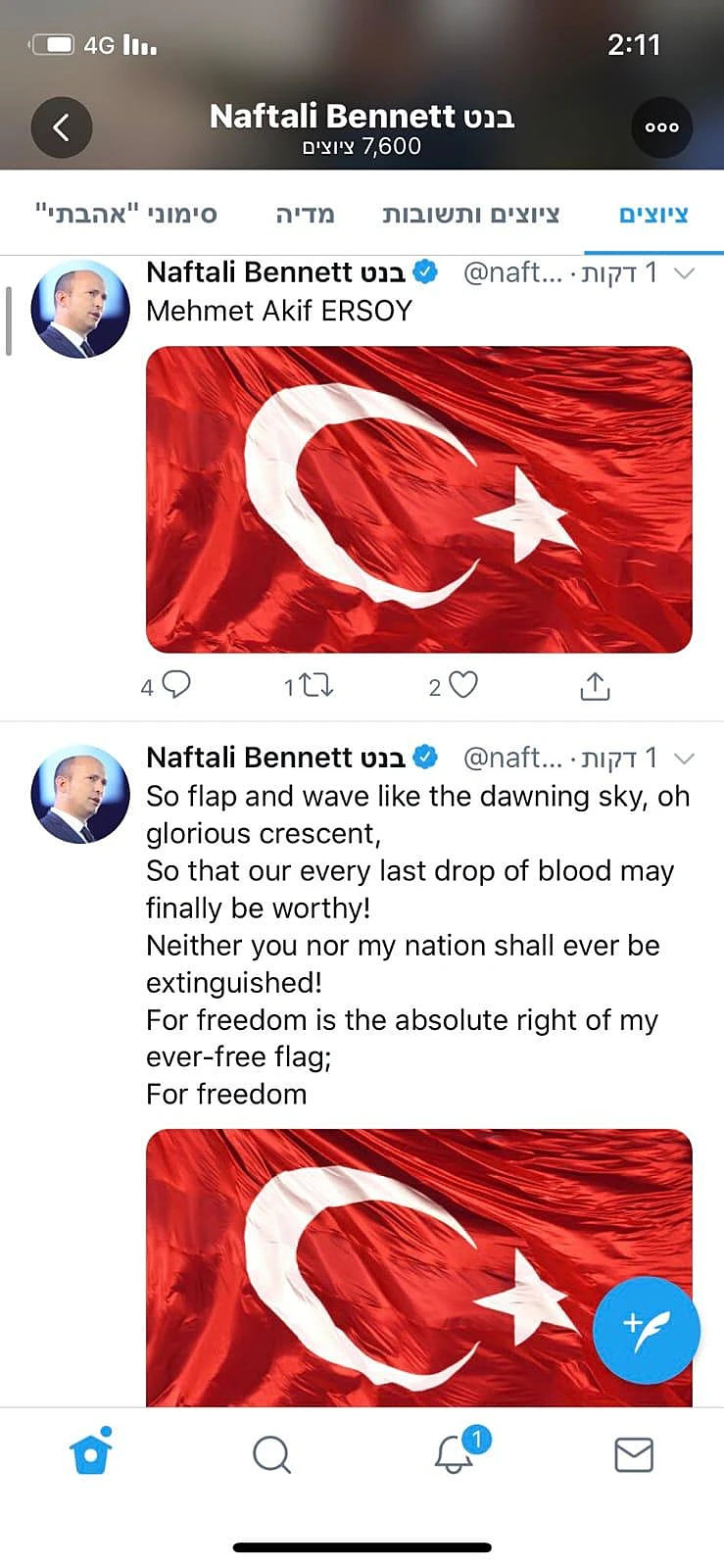Tap the back arrow button
This screenshot has height=1568, width=724.
click(62, 127)
